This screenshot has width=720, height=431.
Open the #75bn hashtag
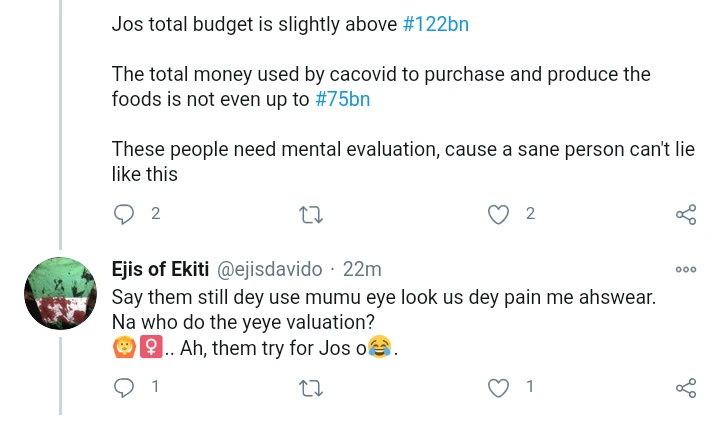(x=349, y=99)
